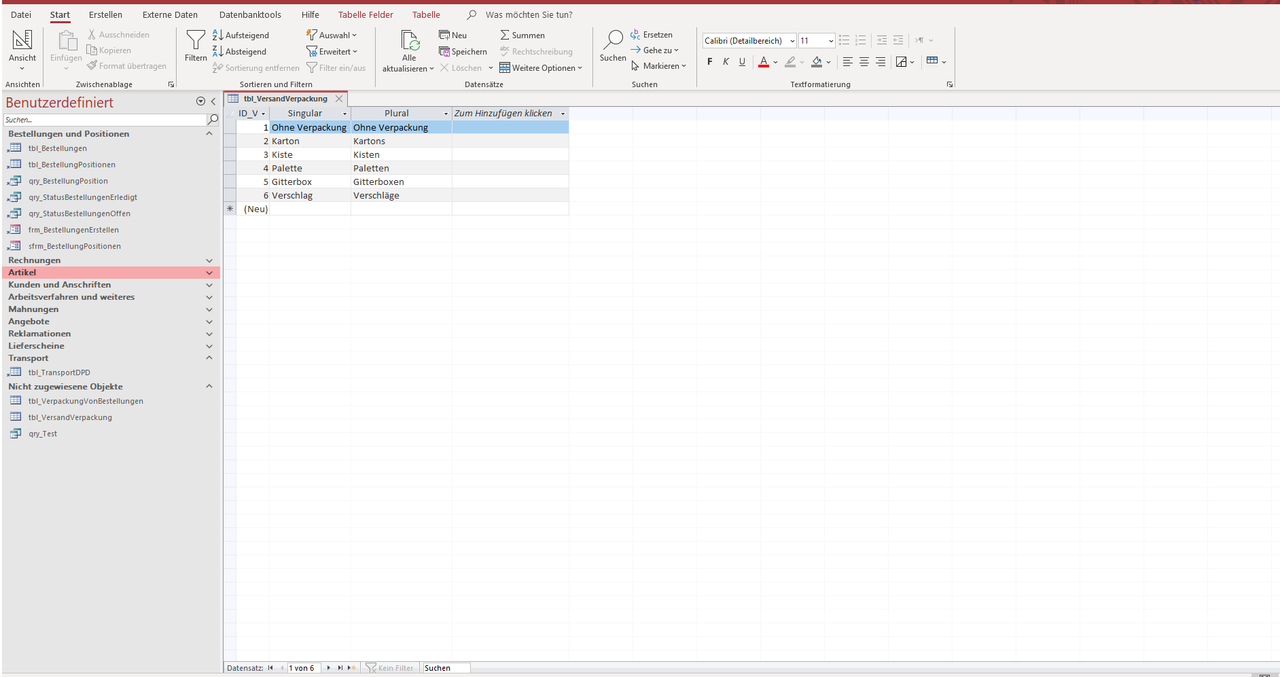Center text using the ribbon alignment icon
This screenshot has height=677, width=1280.
coord(864,61)
